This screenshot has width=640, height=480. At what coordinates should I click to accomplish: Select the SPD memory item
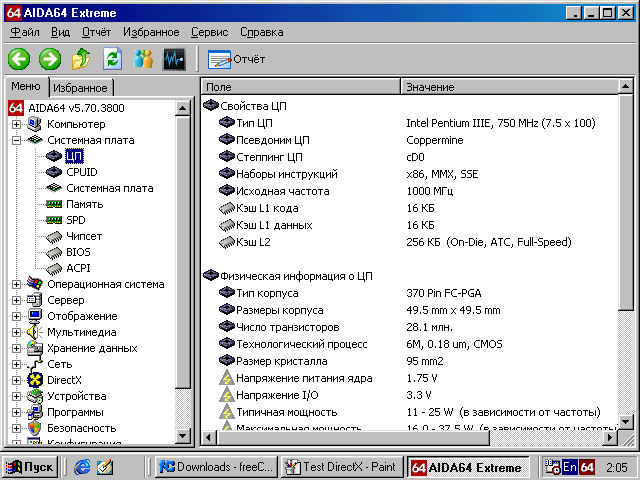(x=76, y=220)
